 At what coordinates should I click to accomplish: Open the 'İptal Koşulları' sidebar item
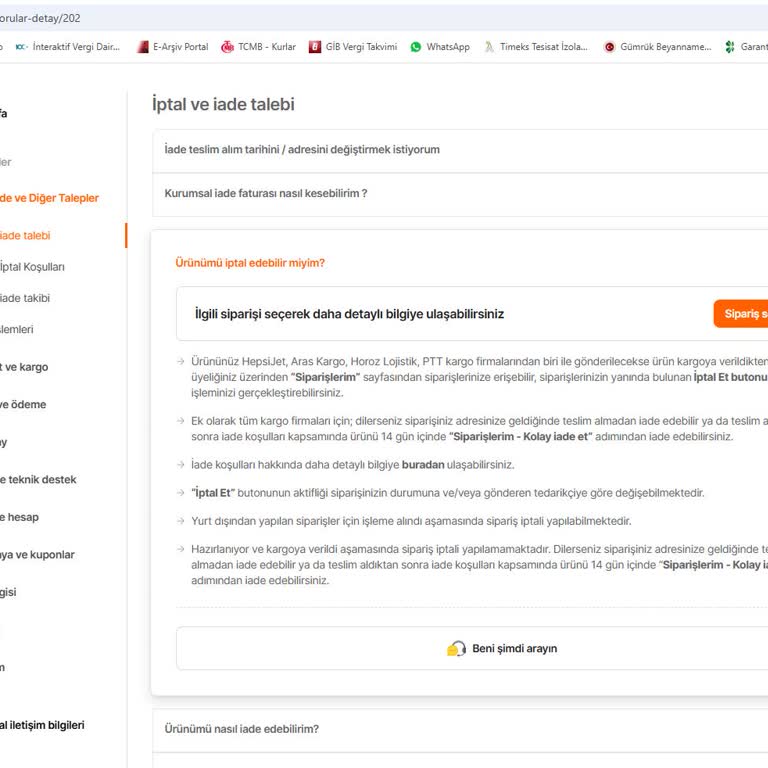coord(32,267)
